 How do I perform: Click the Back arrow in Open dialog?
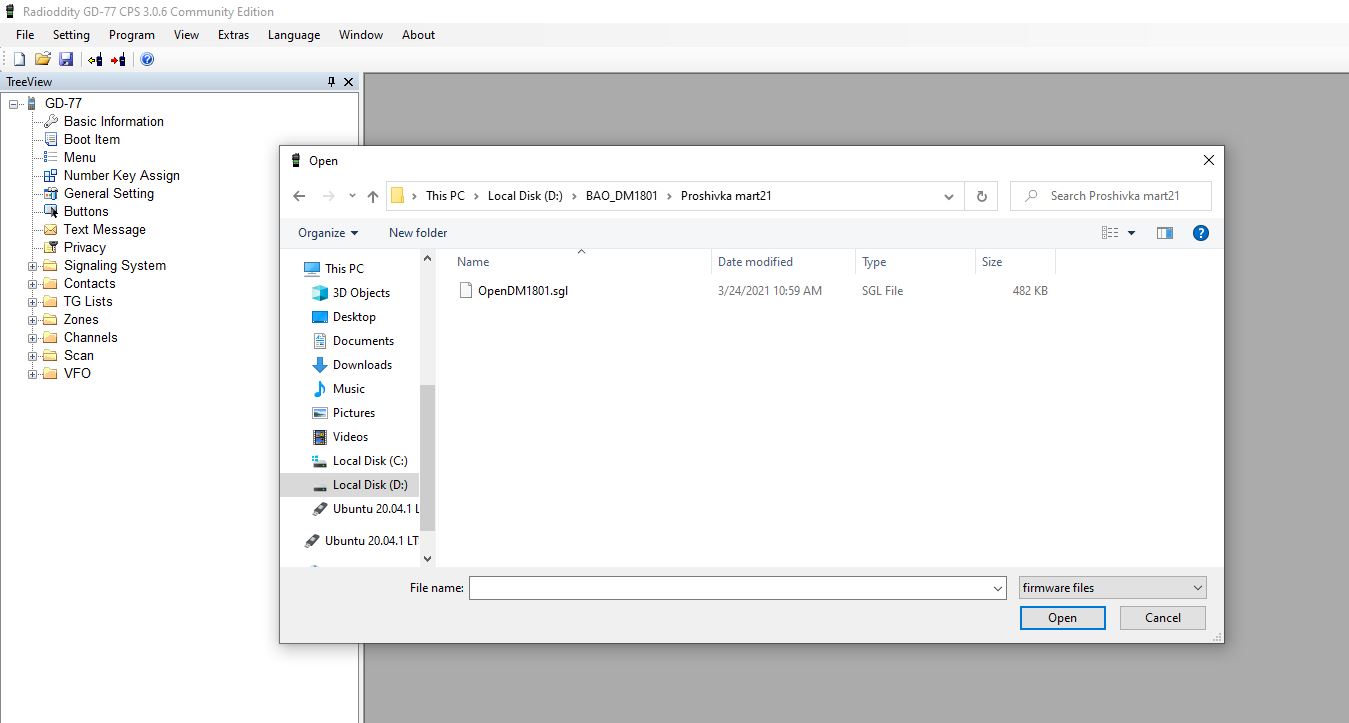click(x=299, y=196)
